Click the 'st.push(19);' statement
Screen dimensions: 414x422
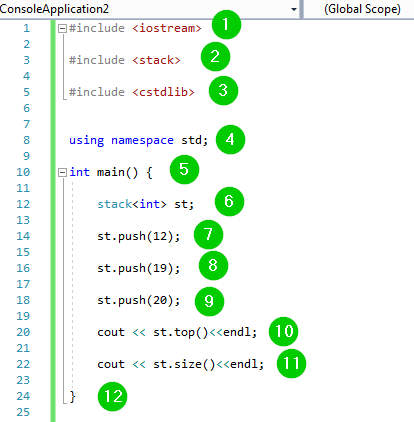click(139, 268)
